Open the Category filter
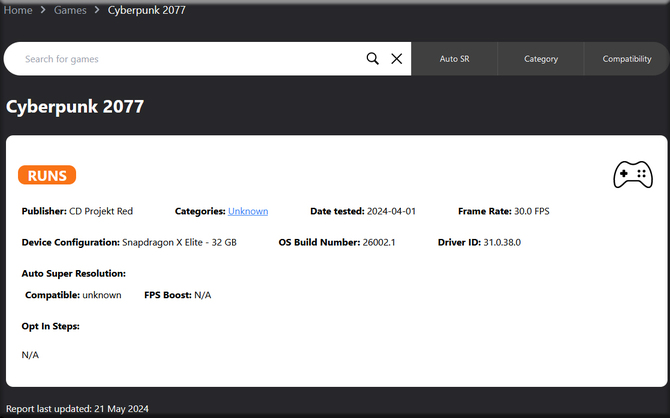 541,59
